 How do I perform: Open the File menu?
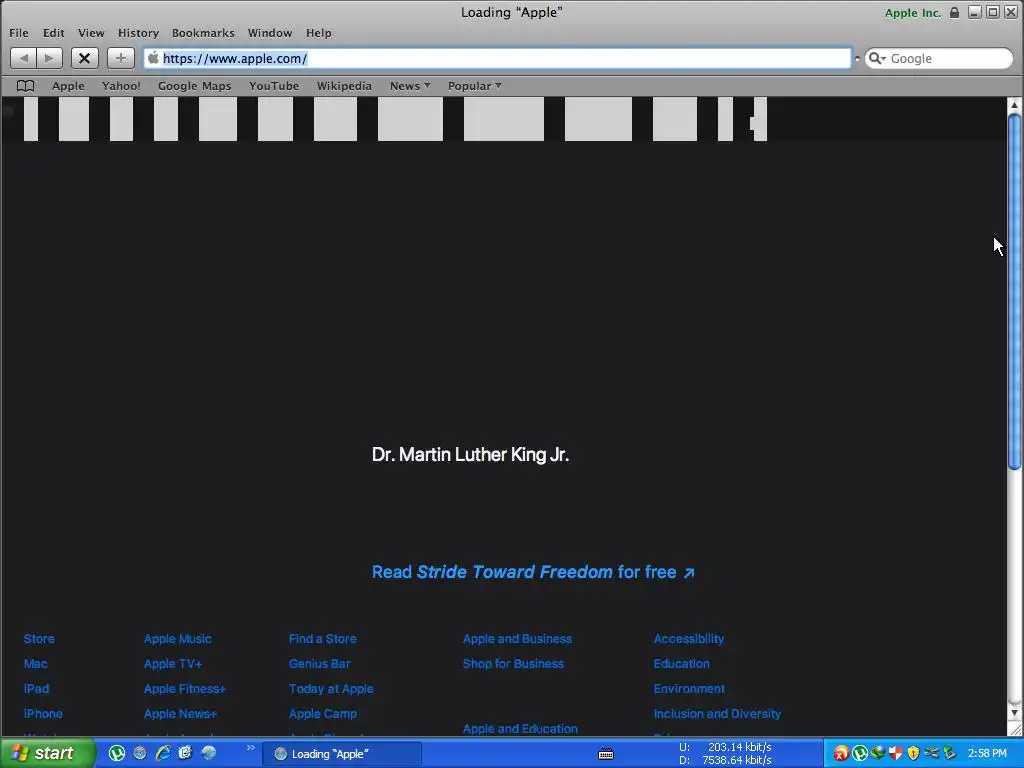point(19,33)
